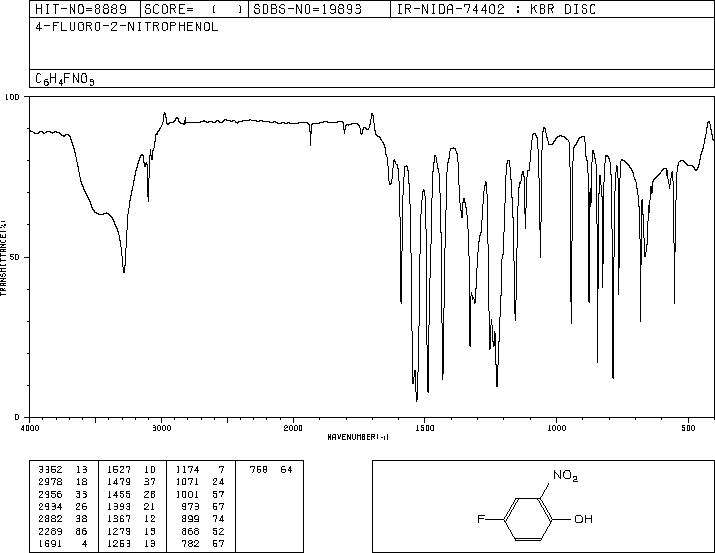
Task: Select the molecular formula C6H4FNO3
Action: 65,79
